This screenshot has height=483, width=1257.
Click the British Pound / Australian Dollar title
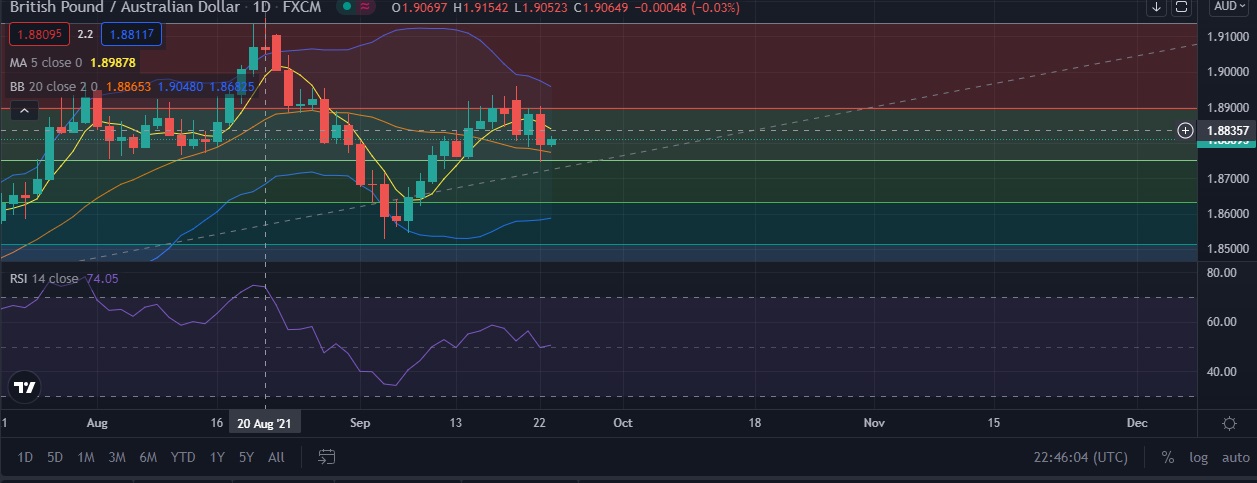(x=124, y=7)
